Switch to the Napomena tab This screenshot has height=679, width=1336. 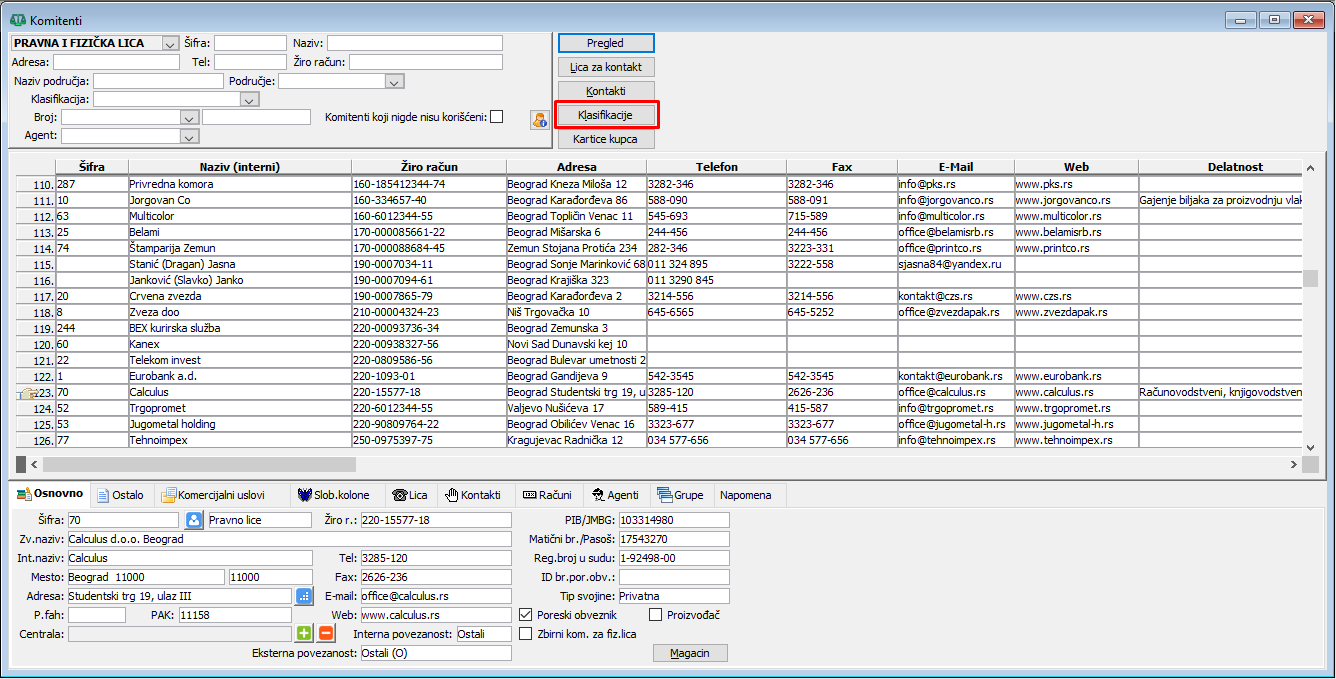pyautogui.click(x=745, y=495)
